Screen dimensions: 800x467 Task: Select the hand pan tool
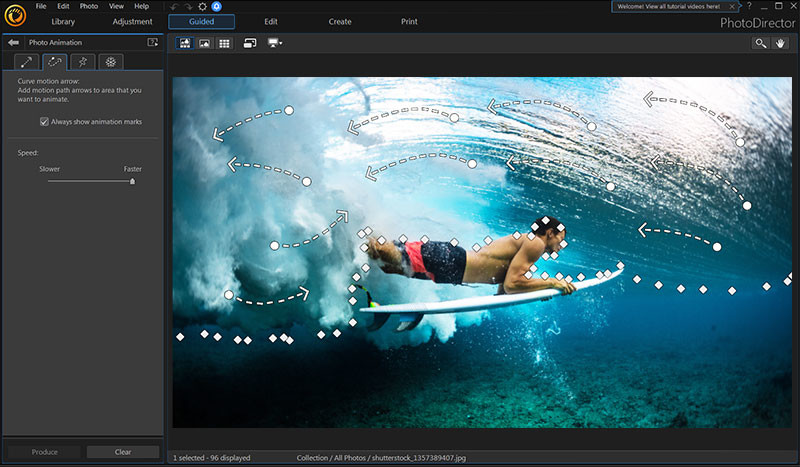[782, 43]
